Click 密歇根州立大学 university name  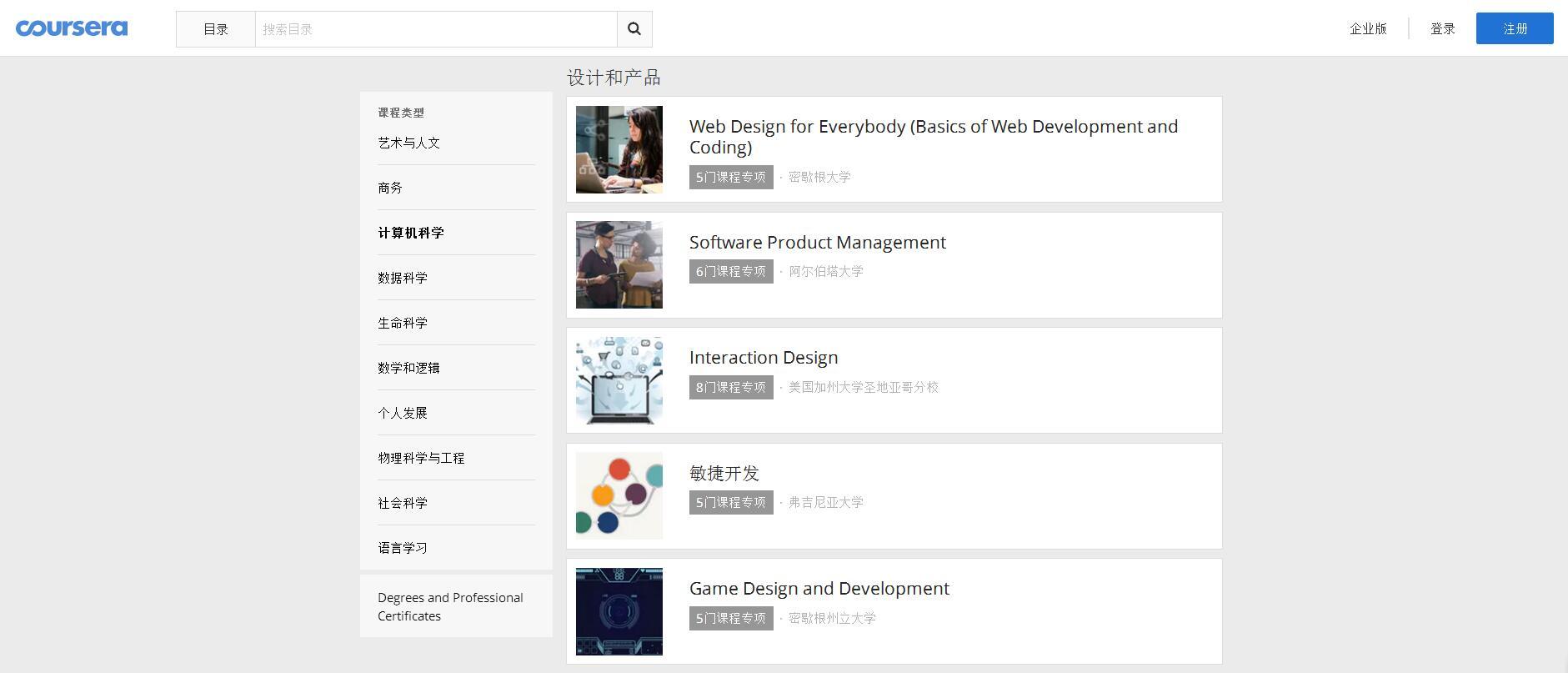coord(832,618)
